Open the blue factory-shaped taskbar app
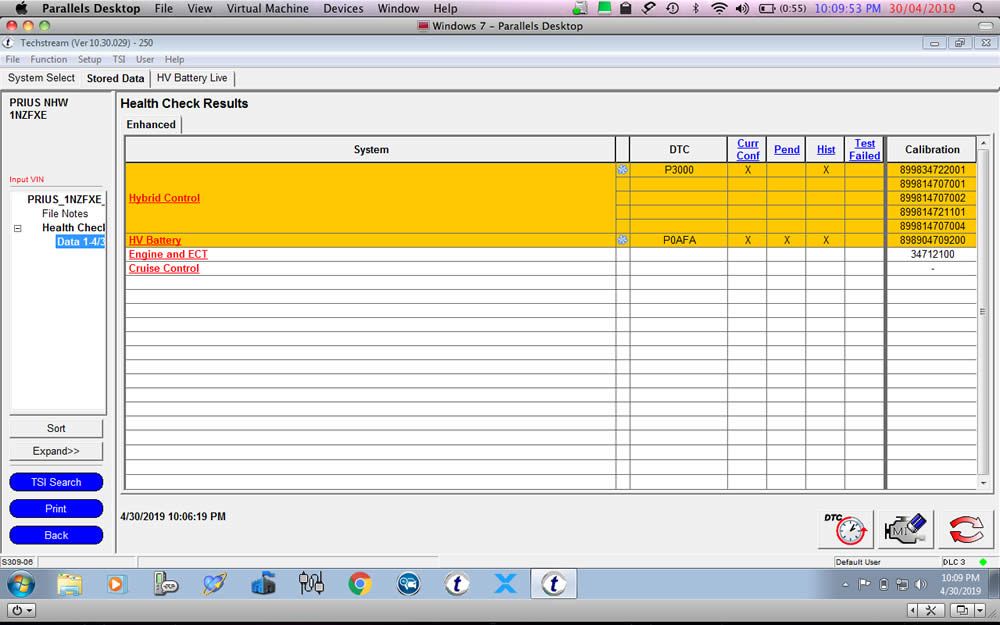The width and height of the screenshot is (1000, 625). pos(263,584)
